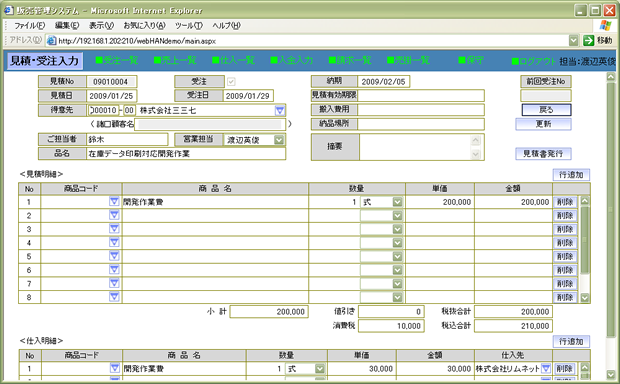Screen dimensions: 620x384
Task: Click the ご担当者 field containing 鈴木
Action: (x=127, y=140)
